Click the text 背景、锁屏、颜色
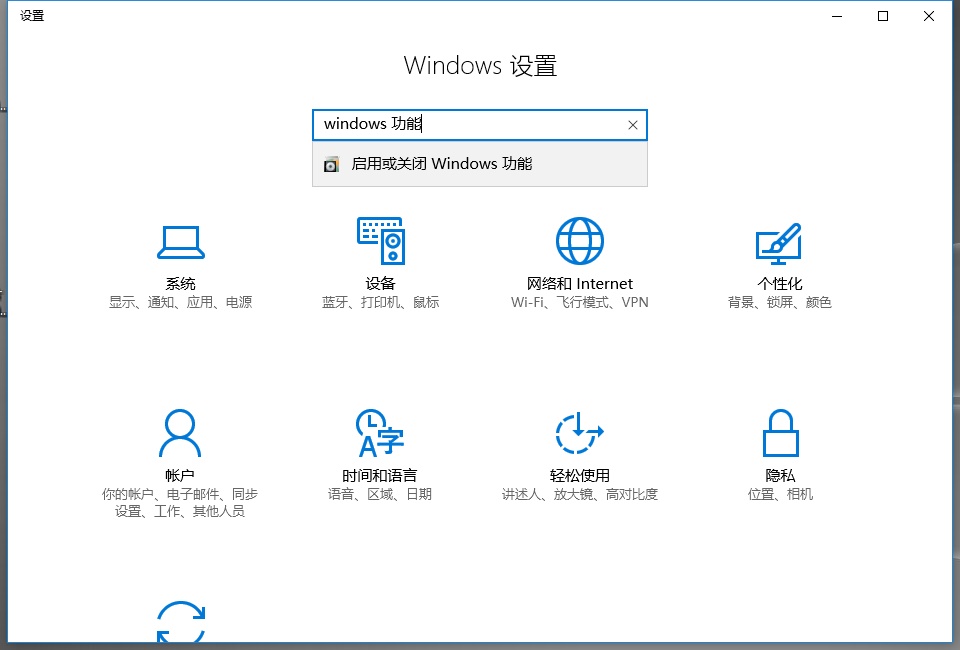 [x=779, y=302]
